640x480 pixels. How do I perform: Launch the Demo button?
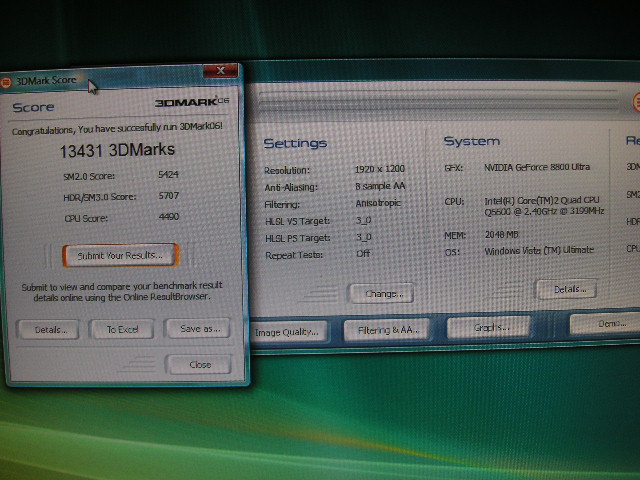[606, 324]
